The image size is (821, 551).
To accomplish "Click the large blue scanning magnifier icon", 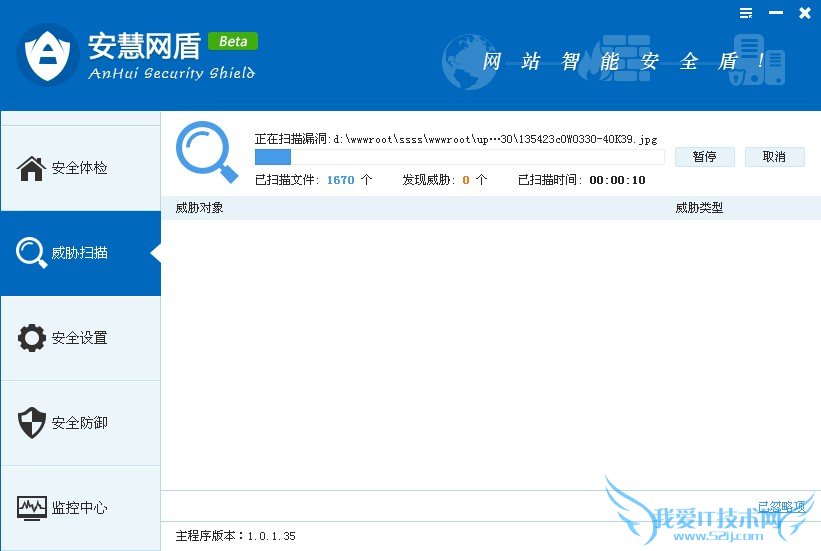I will 206,152.
